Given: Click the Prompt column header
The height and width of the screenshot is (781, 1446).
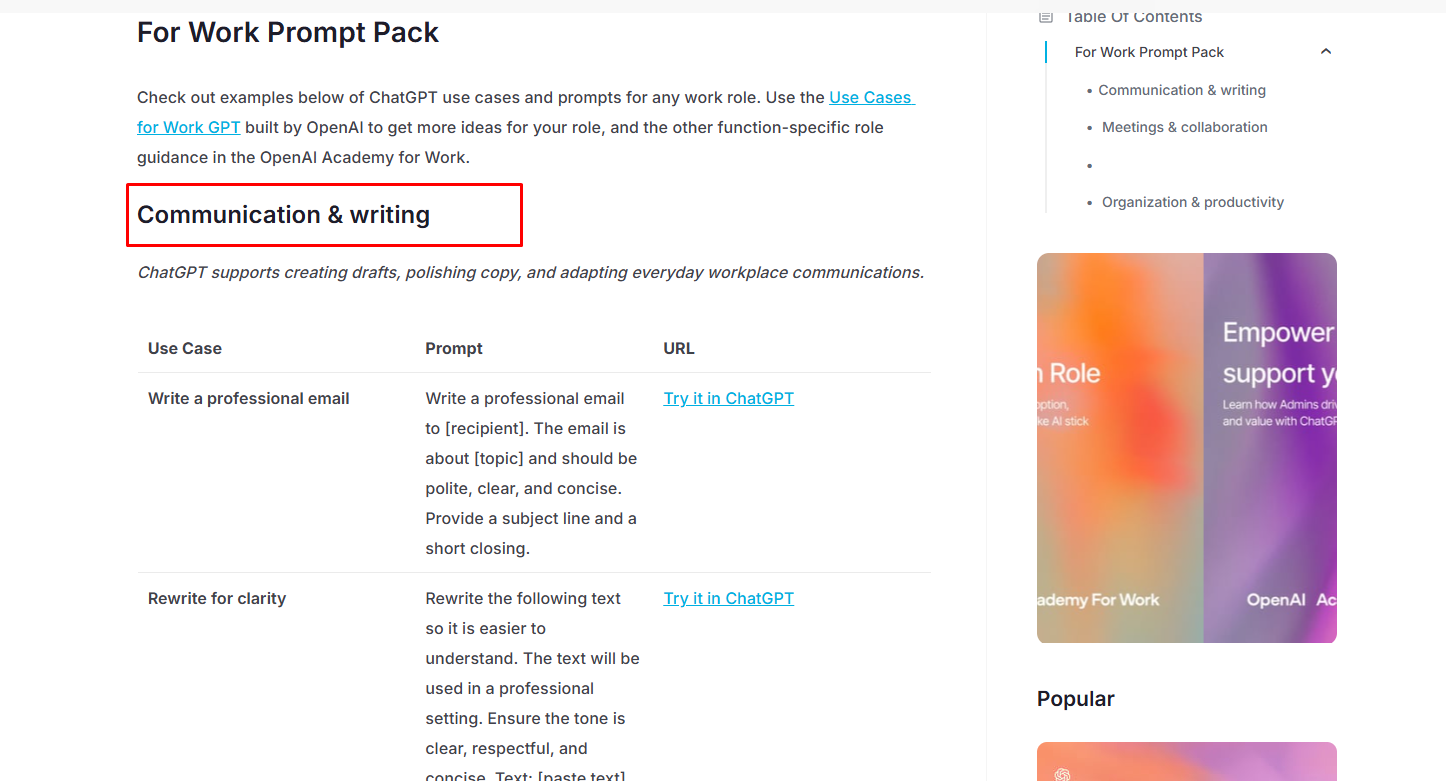Looking at the screenshot, I should [x=454, y=348].
